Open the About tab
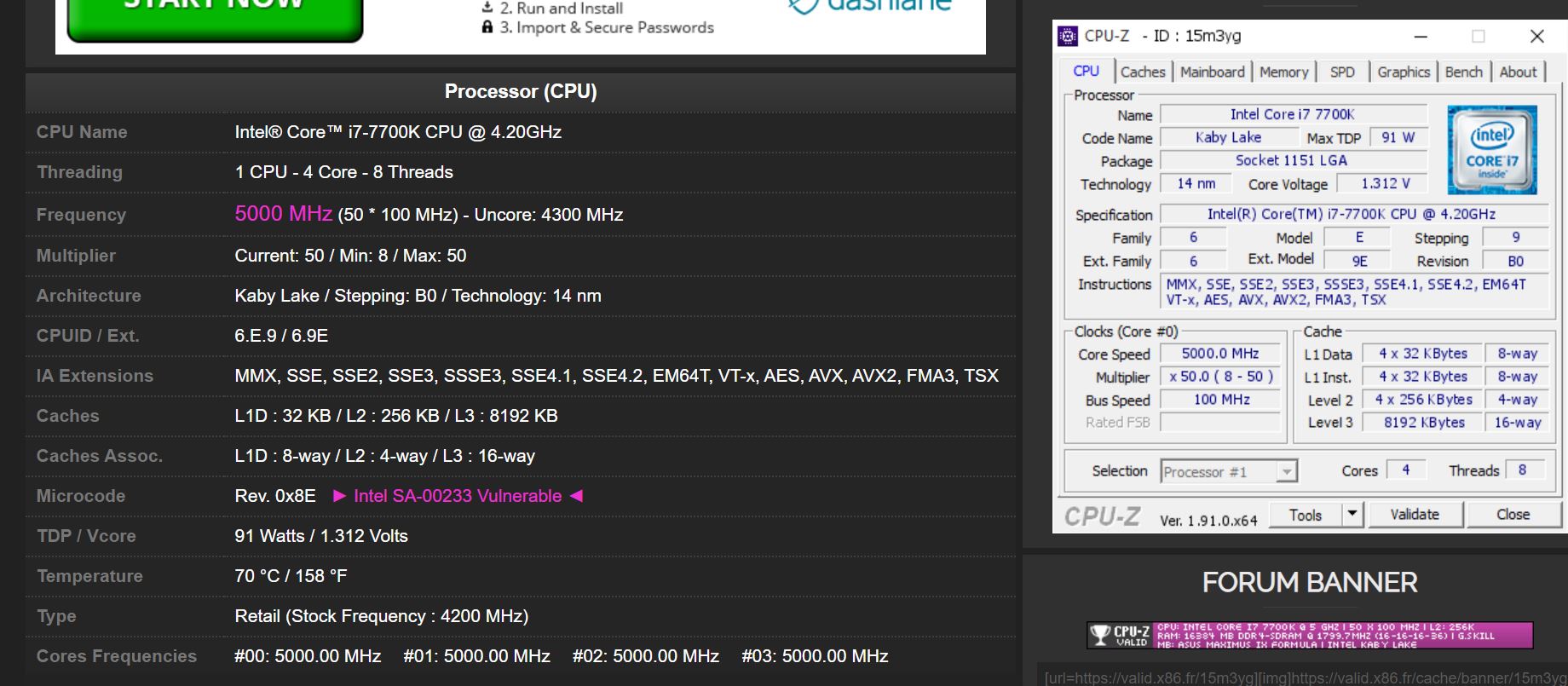The height and width of the screenshot is (686, 1568). [1518, 72]
